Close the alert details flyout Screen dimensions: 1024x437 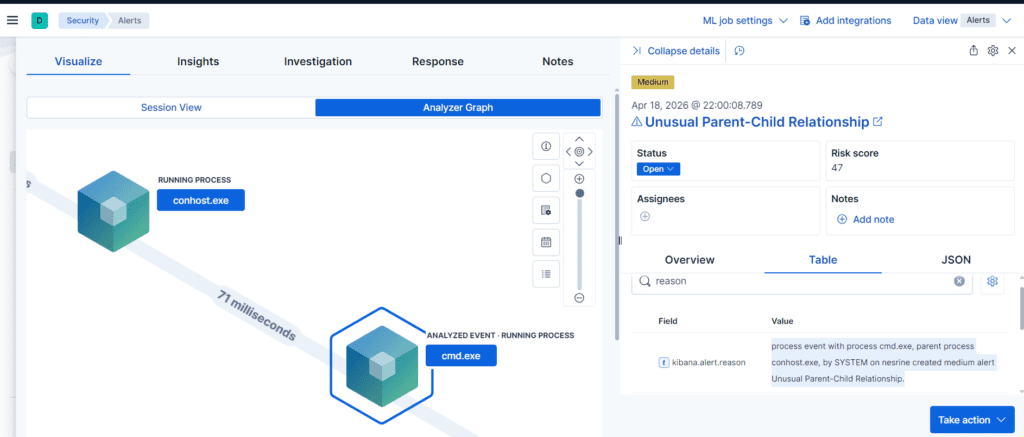coord(1012,50)
